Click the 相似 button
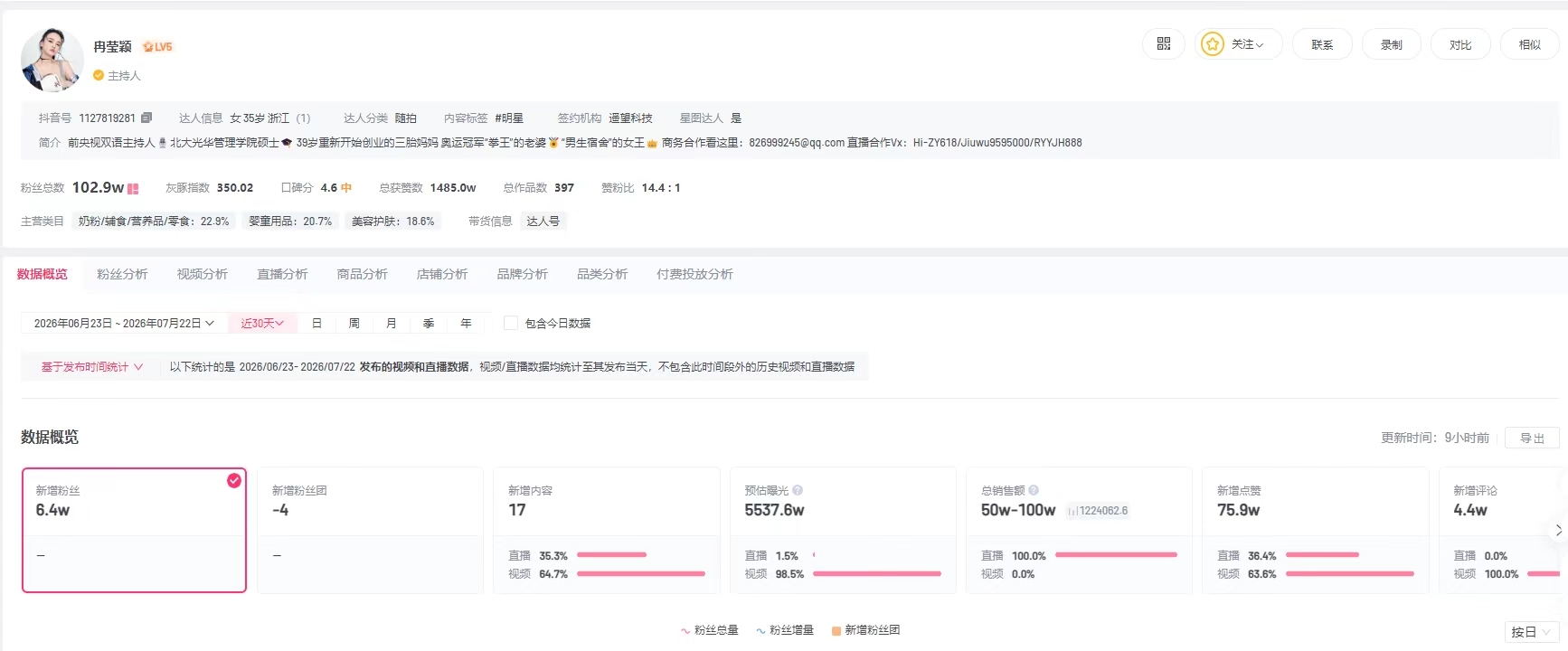Viewport: 1568px width, 651px height. [x=1530, y=44]
